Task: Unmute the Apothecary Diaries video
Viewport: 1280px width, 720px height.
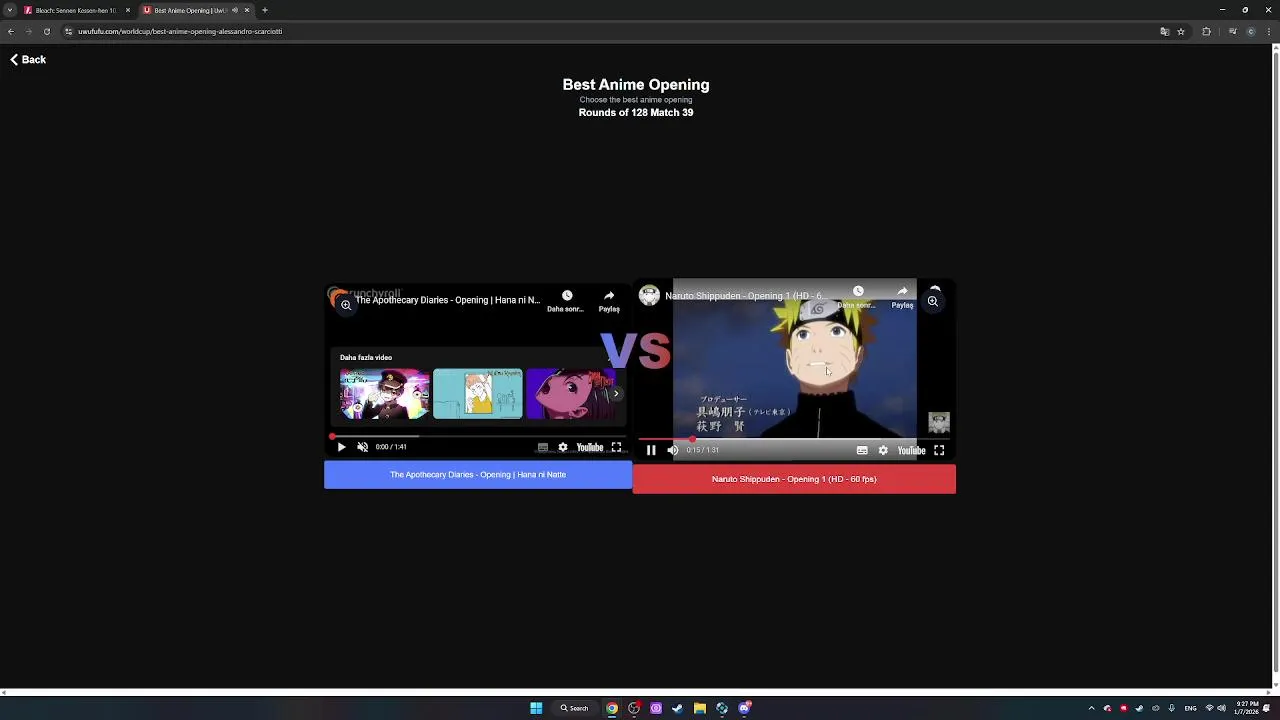Action: point(363,447)
